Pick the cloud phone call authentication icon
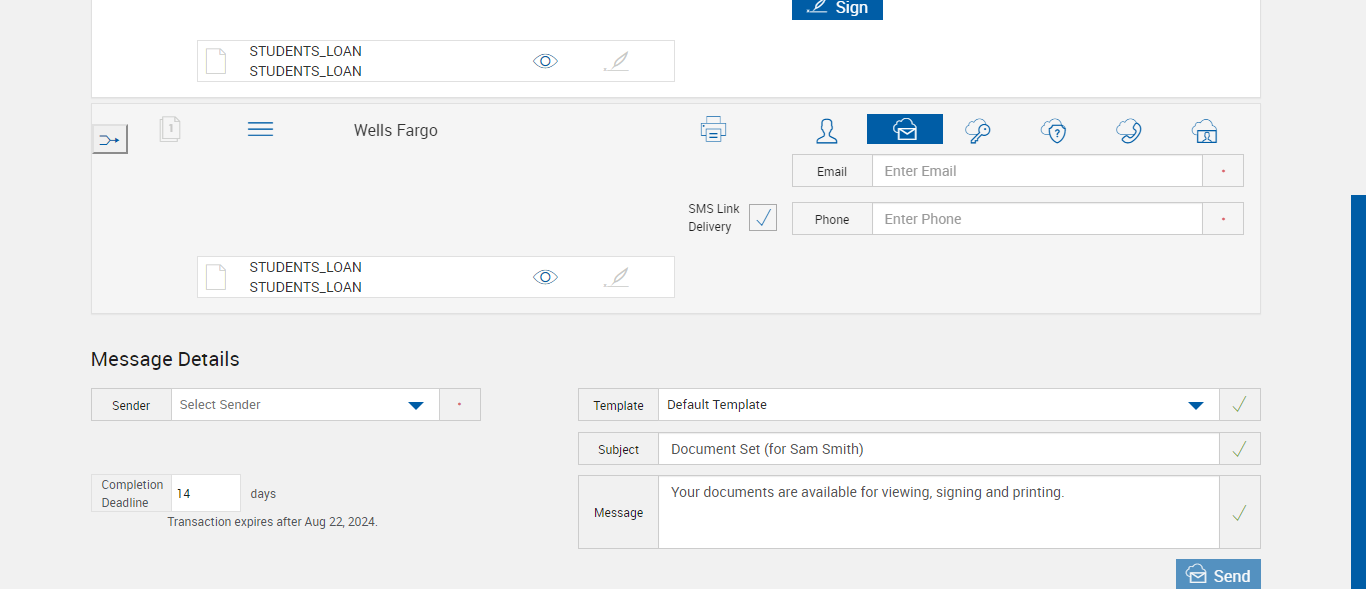Screen dimensions: 1366x589 1129,131
